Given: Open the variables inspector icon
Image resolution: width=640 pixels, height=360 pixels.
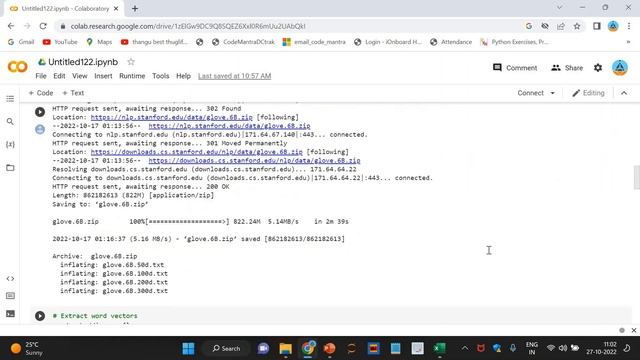Looking at the screenshot, I should pos(10,144).
